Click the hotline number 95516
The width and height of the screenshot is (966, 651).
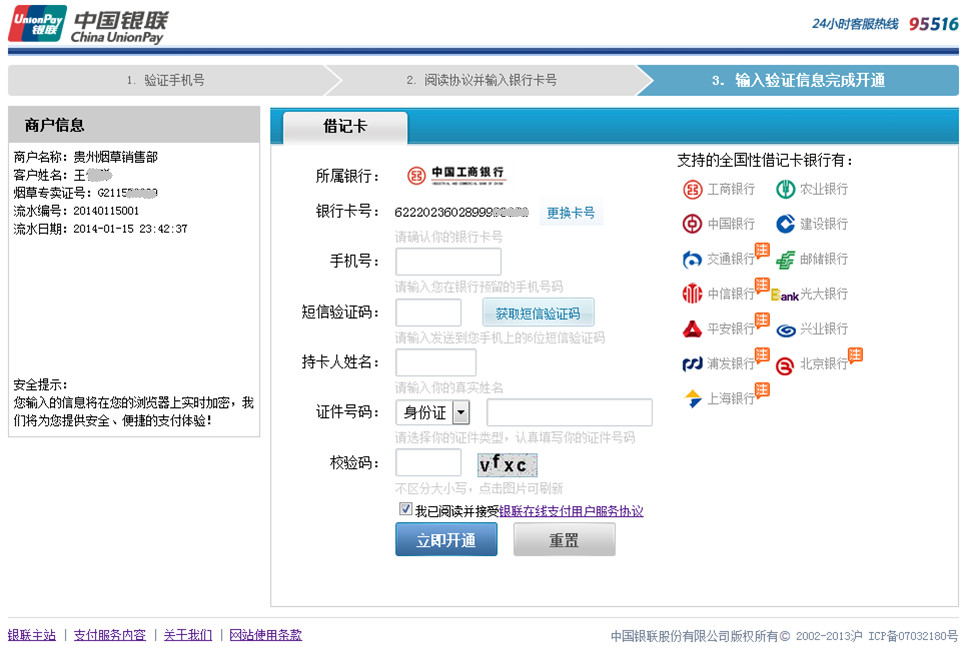[933, 24]
